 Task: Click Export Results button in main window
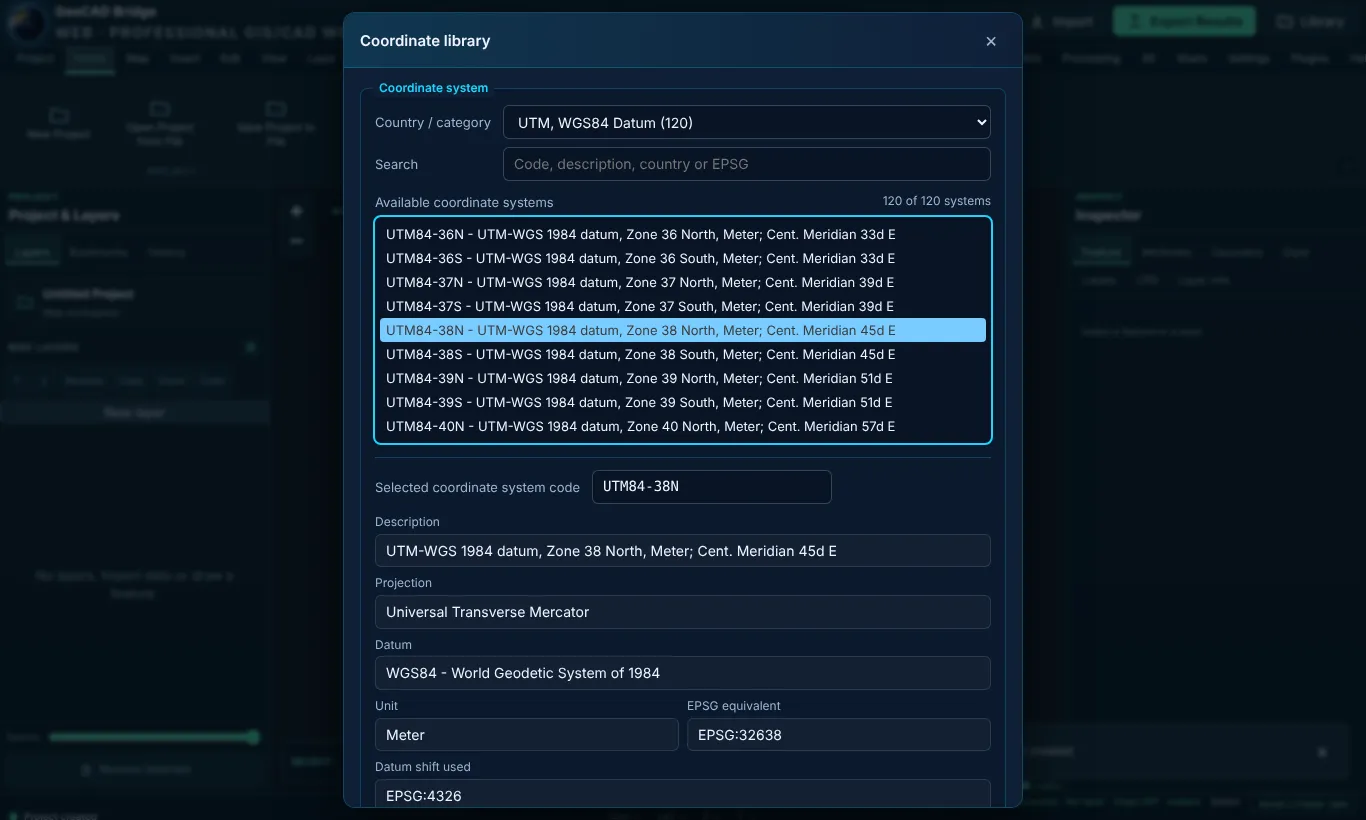pyautogui.click(x=1183, y=21)
